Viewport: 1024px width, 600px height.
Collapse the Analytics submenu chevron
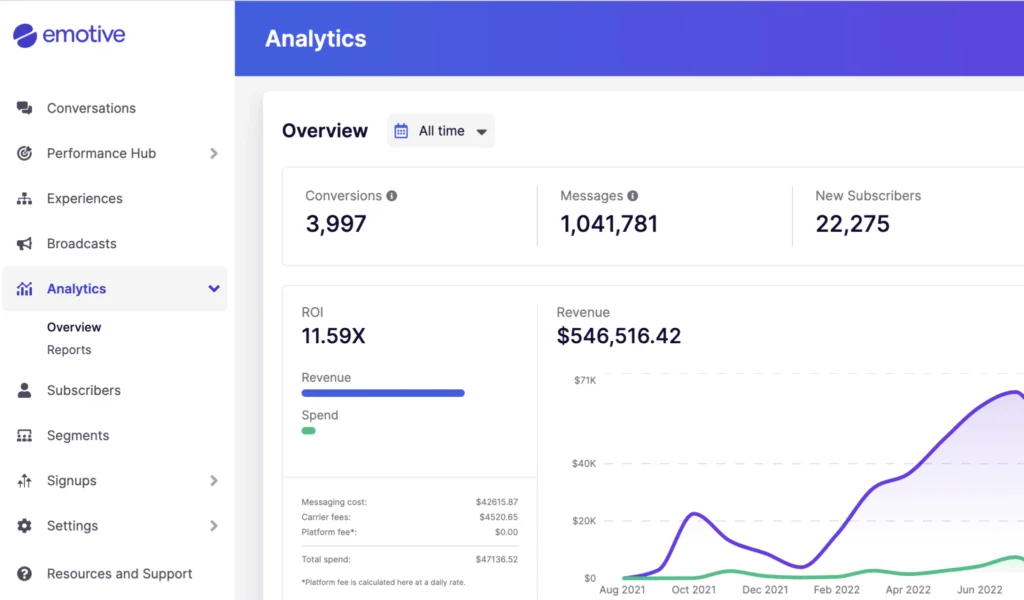click(214, 289)
